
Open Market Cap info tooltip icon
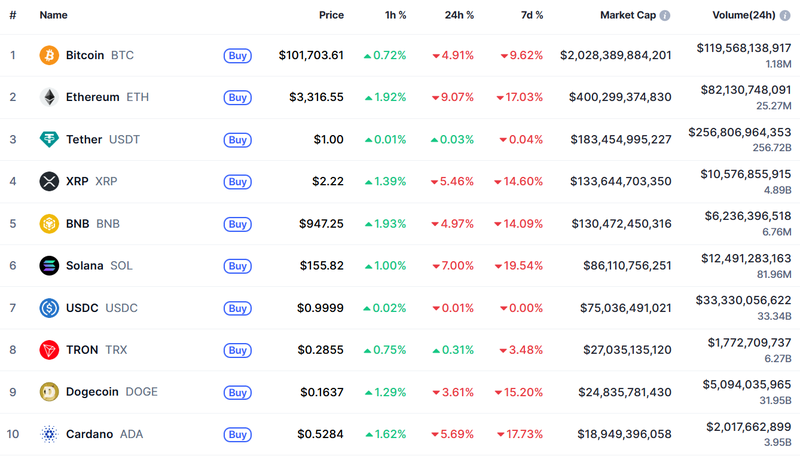665,16
